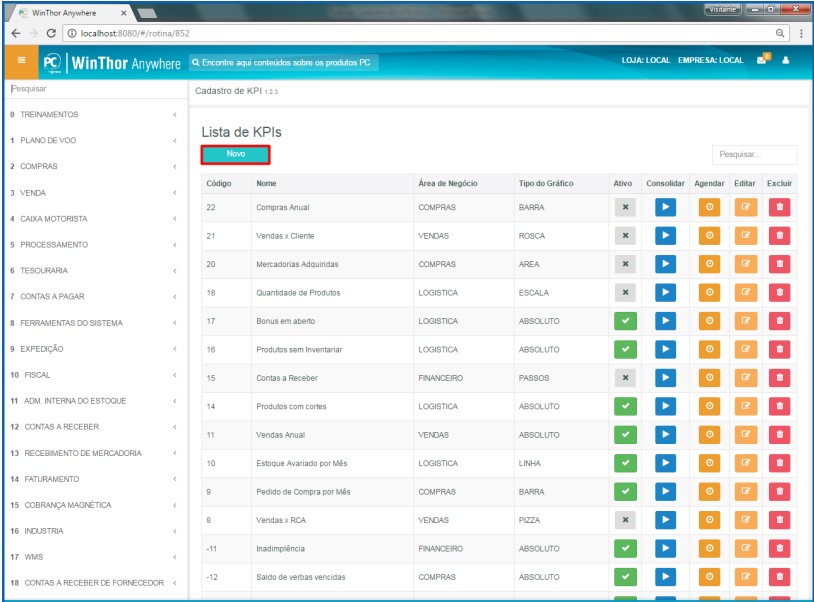The image size is (814, 602).
Task: Schedule the Quantidade de Produtos KPI
Action: (x=709, y=293)
